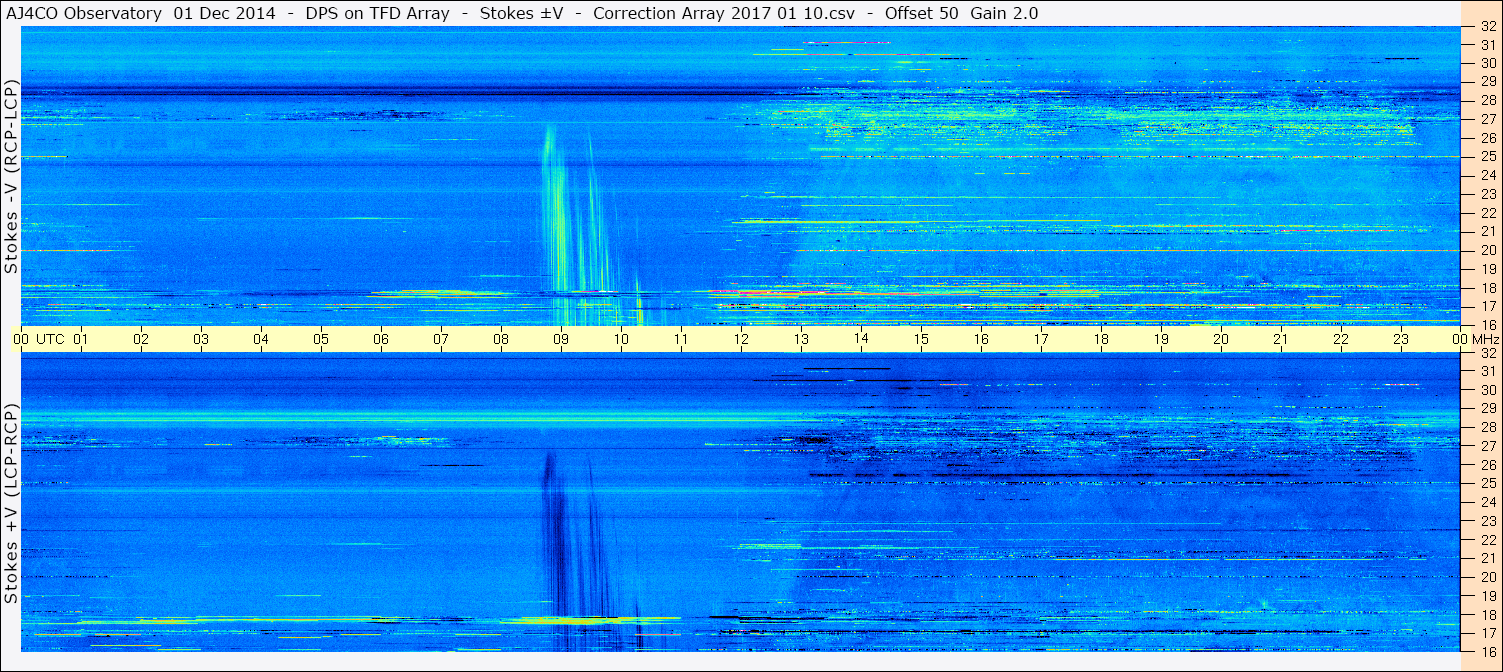Click the 24 MHz tick of Stokes +V panel
This screenshot has width=1503, height=672.
(x=1487, y=502)
